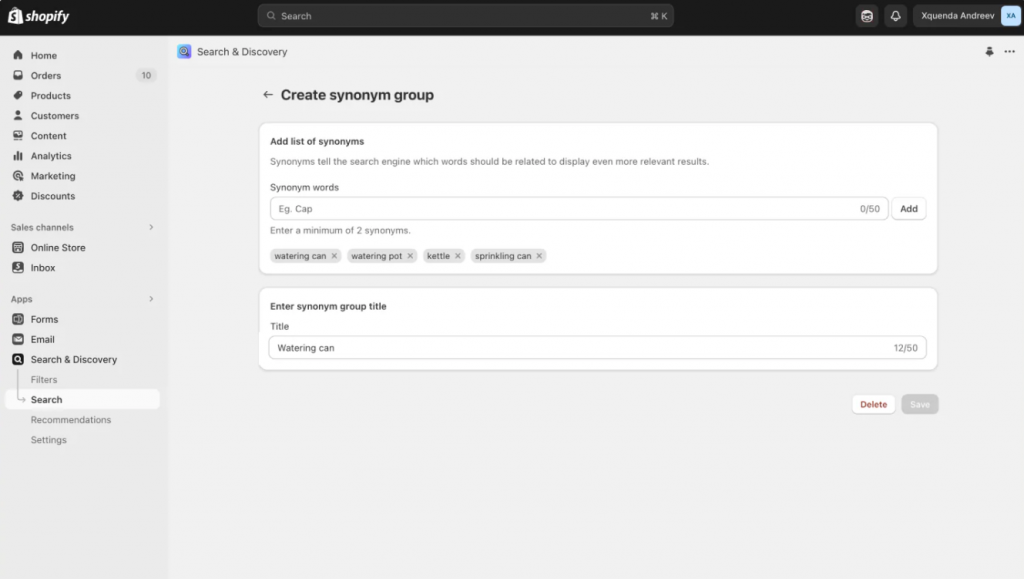Expand the Sales channels section
This screenshot has height=579, width=1024.
151,227
